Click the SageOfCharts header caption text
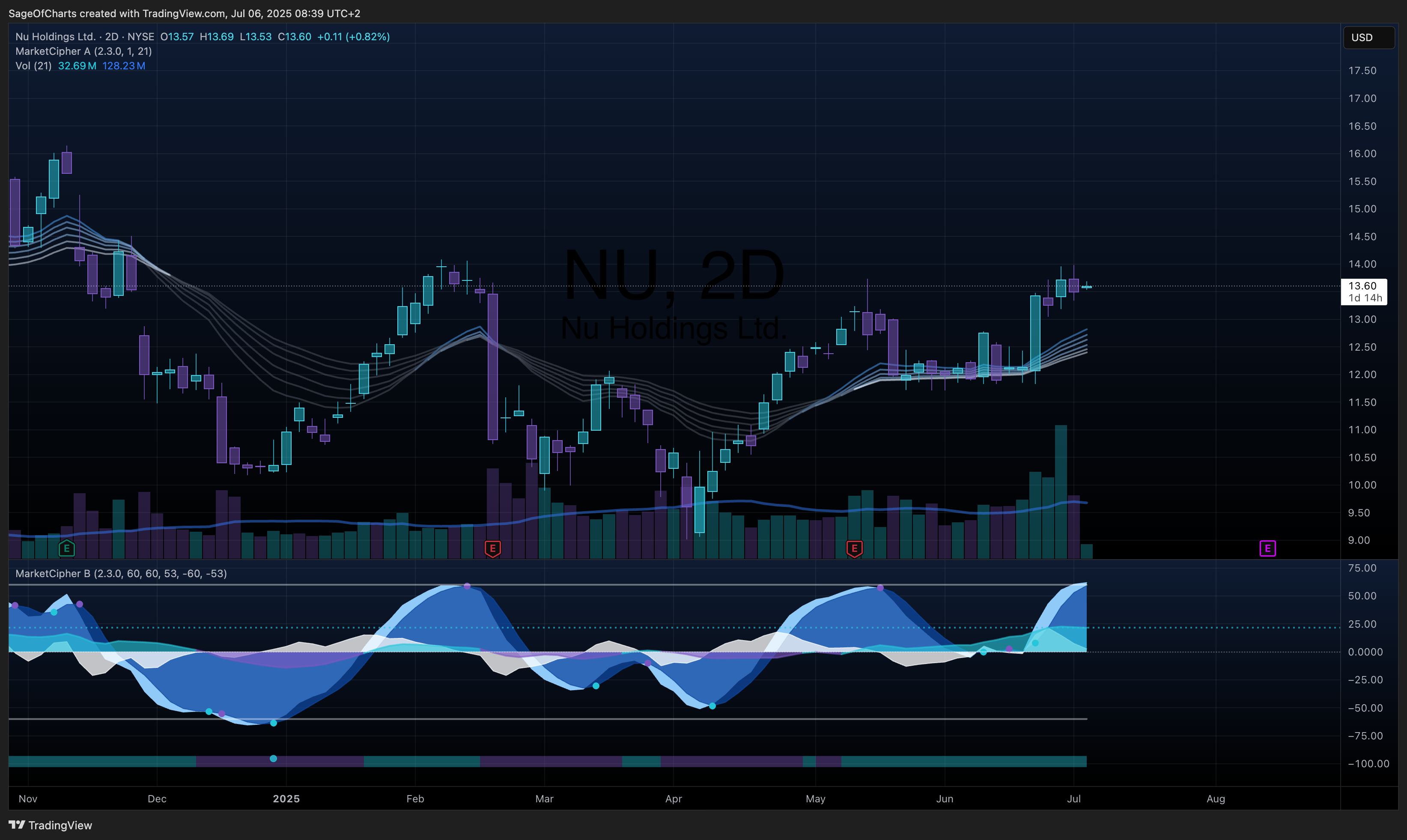This screenshot has height=840, width=1407. click(x=185, y=13)
